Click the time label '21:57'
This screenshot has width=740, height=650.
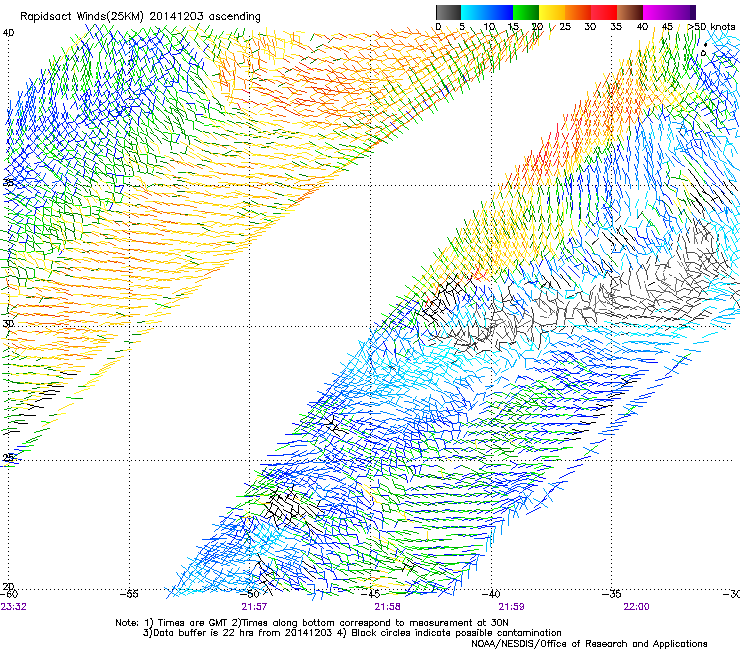254,607
